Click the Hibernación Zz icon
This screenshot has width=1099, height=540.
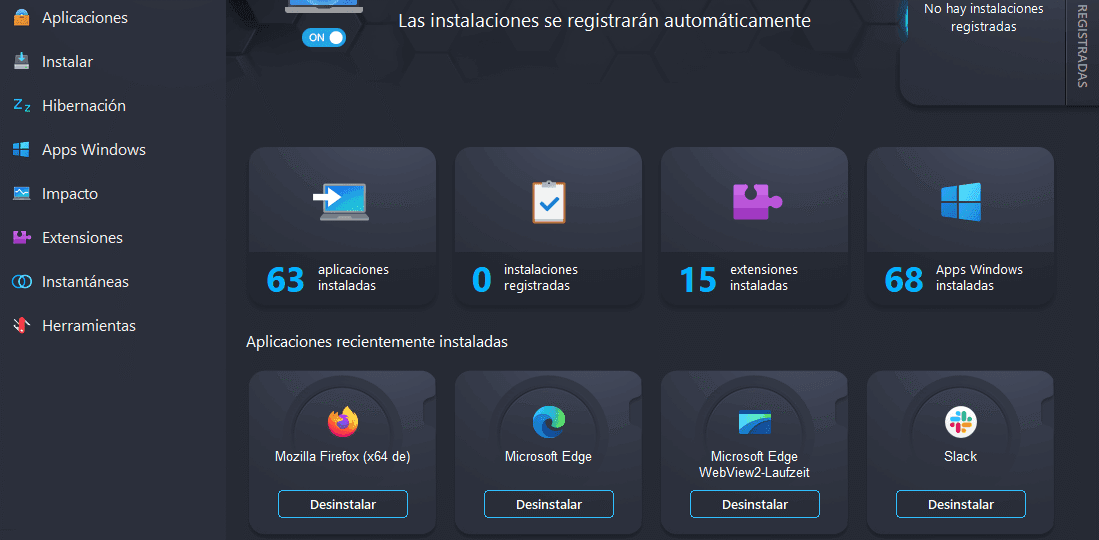point(22,106)
